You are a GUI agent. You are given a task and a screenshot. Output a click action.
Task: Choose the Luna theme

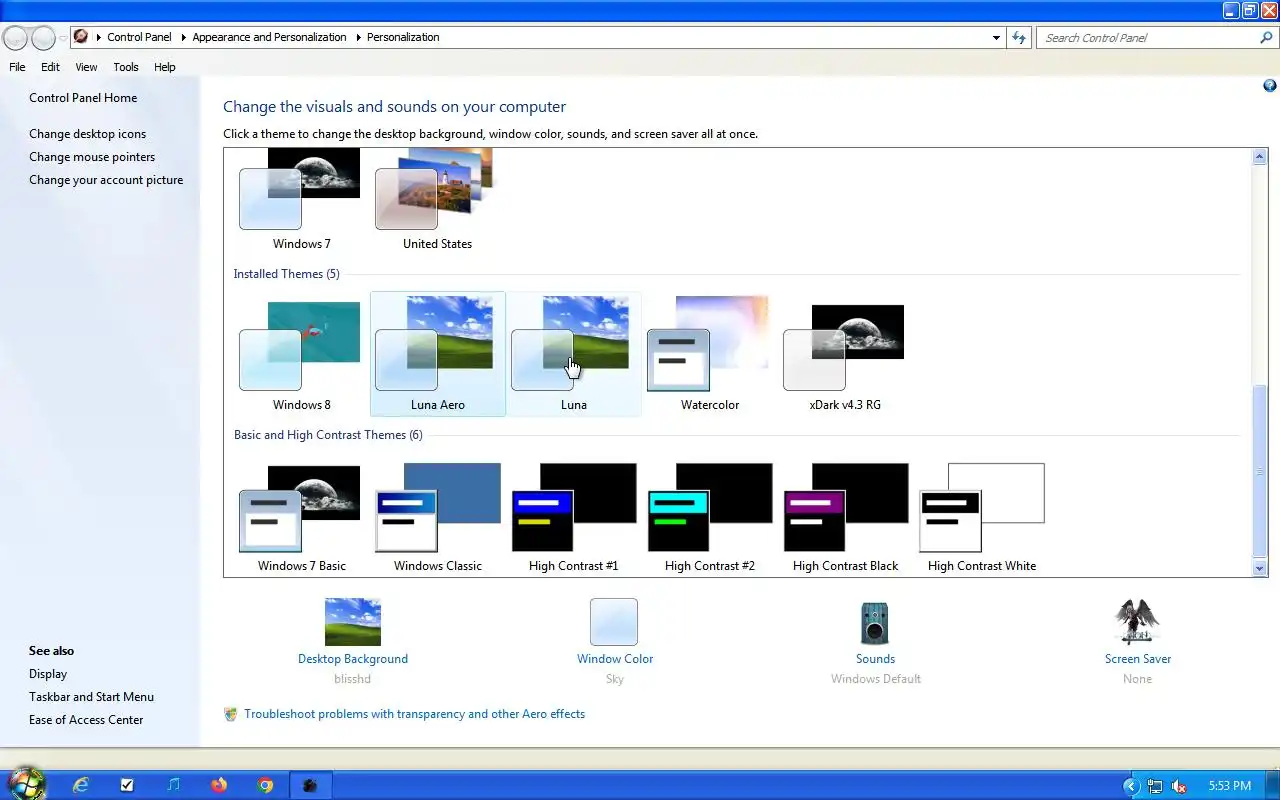[573, 354]
